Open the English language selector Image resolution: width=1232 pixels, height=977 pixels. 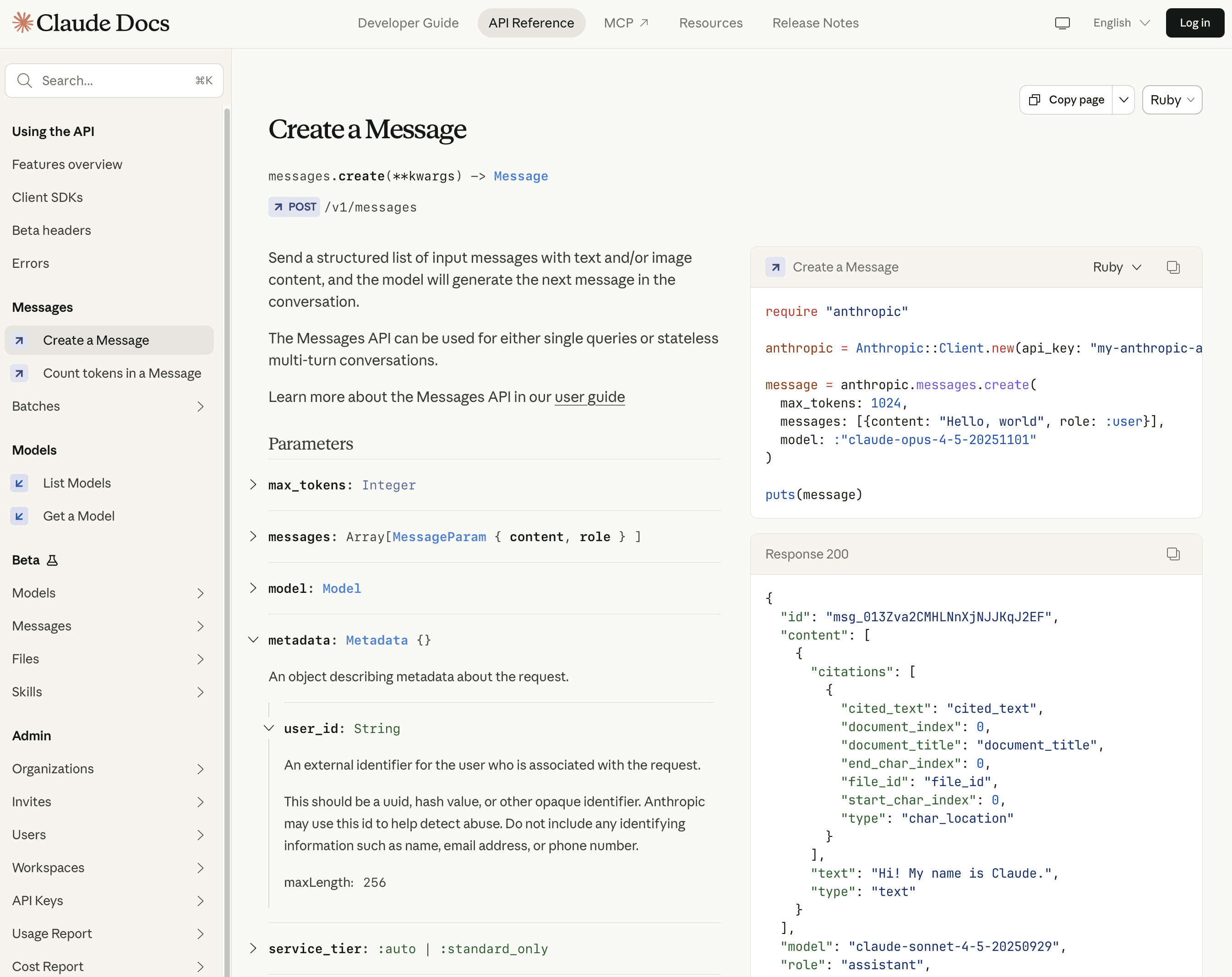click(x=1121, y=23)
